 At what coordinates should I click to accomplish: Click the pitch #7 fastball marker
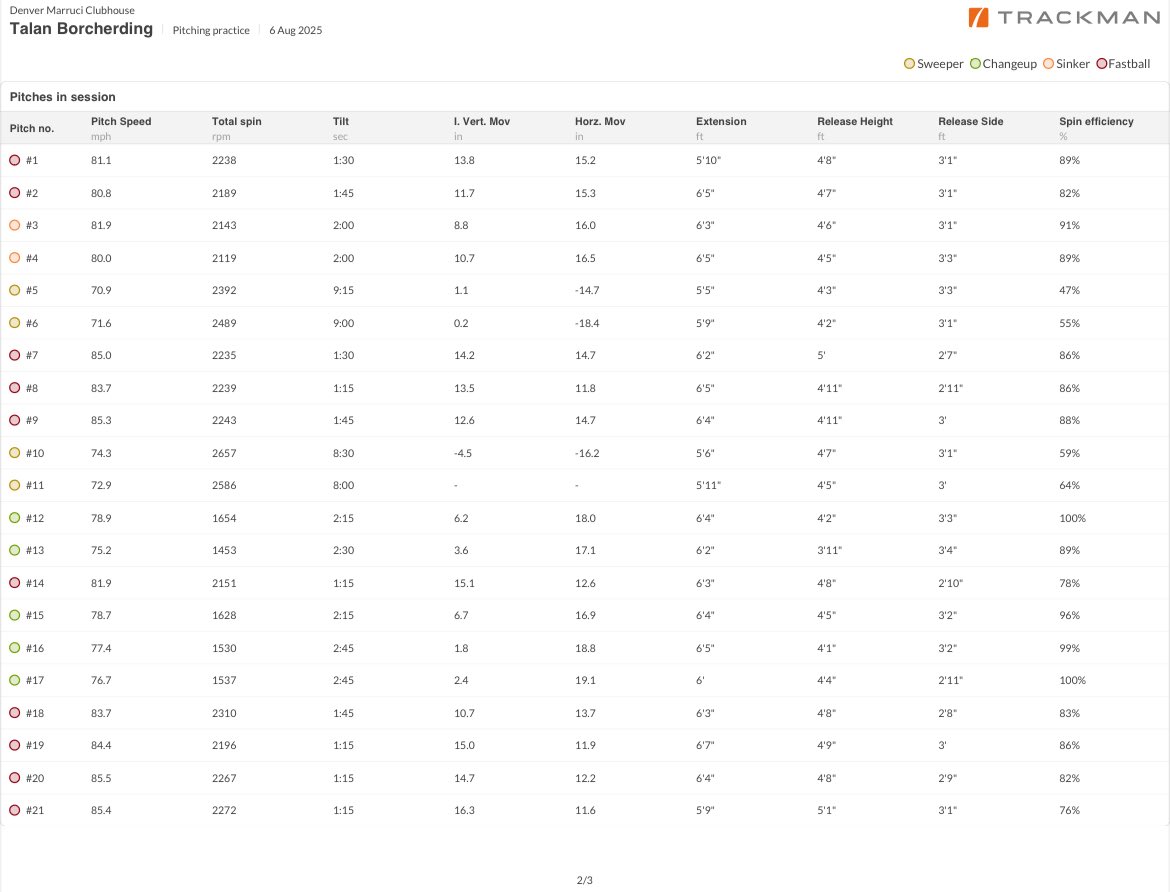14,355
